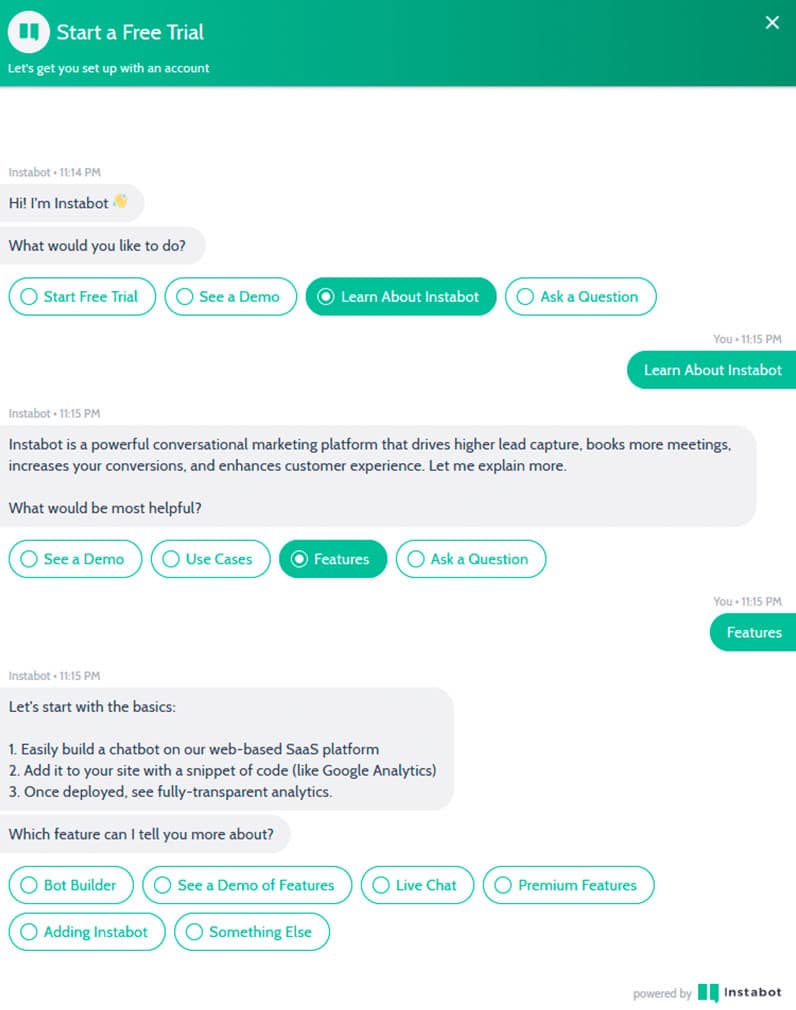Screen dimensions: 796x1010
Task: Click the sent Features reply bubble
Action: (x=753, y=632)
